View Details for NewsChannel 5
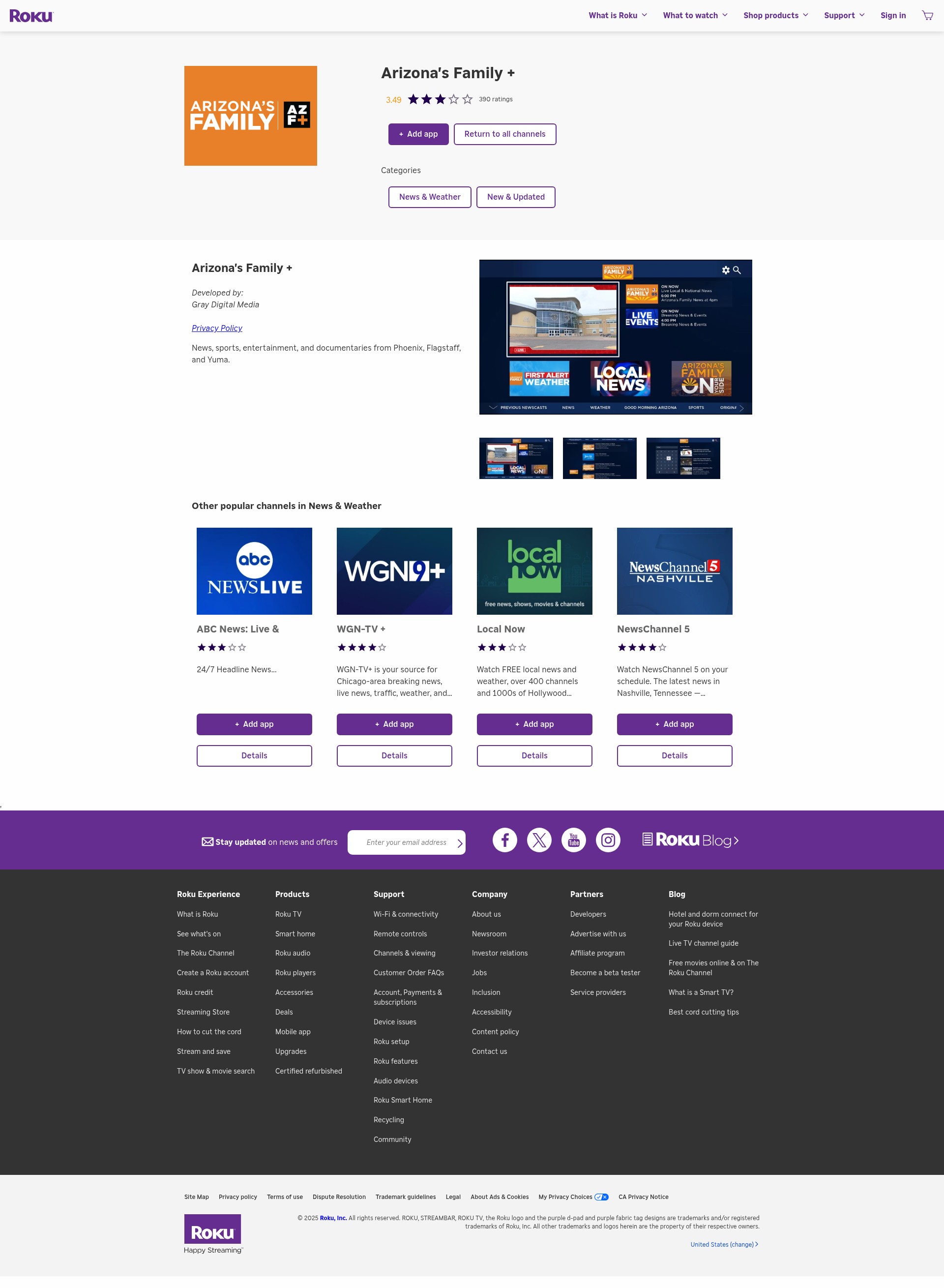The image size is (944, 1288). click(x=674, y=756)
